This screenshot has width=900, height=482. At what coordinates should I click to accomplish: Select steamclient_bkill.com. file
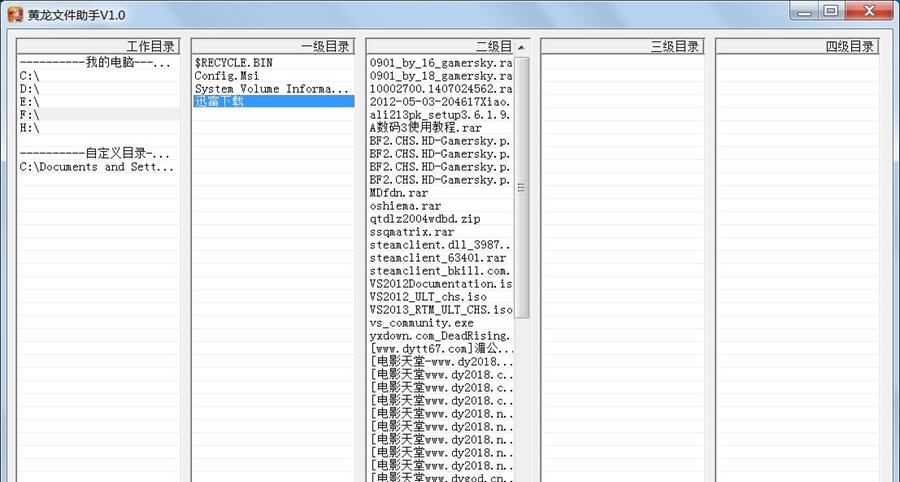click(440, 271)
